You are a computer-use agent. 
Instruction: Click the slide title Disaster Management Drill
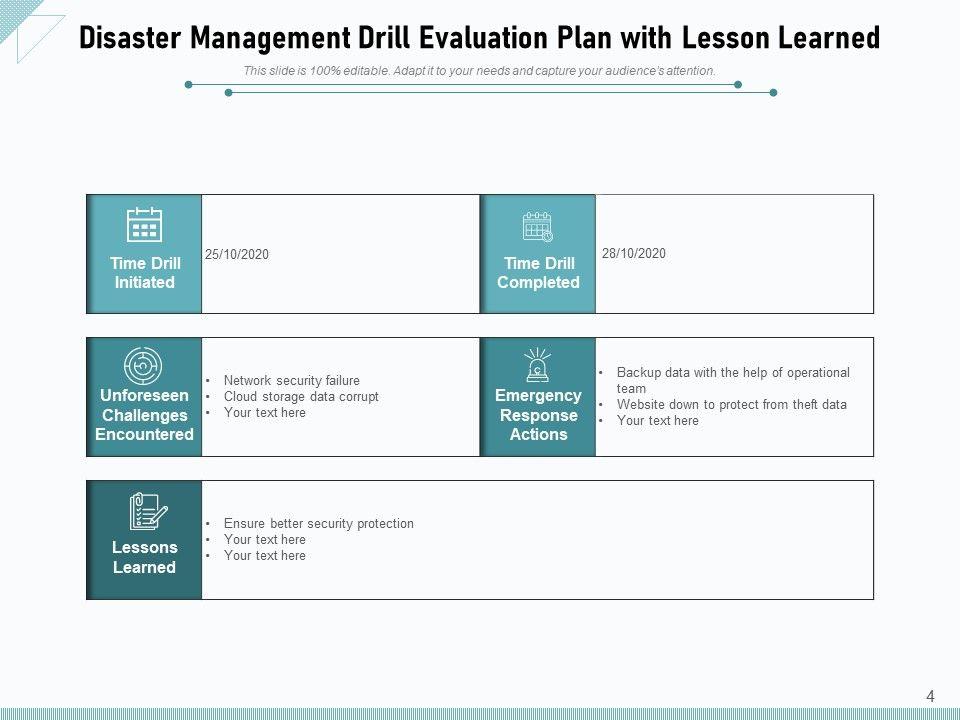pos(479,38)
